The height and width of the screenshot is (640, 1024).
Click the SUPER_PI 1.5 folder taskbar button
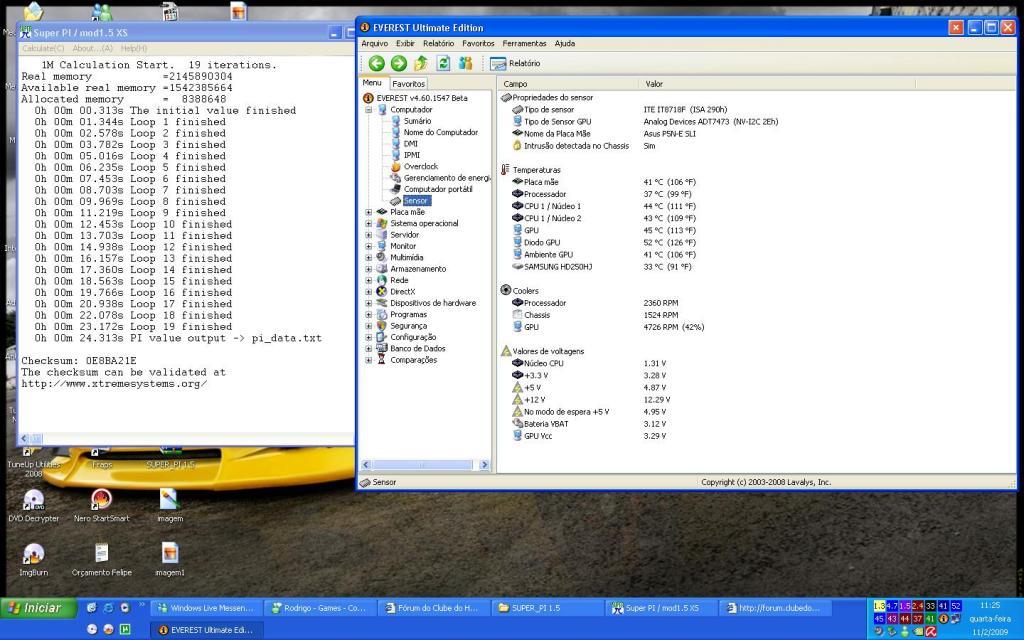[546, 608]
